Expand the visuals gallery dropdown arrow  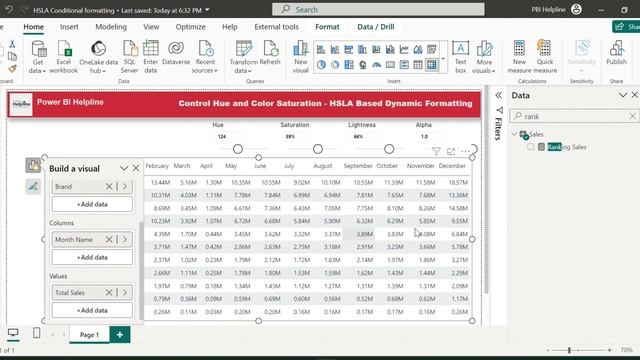443,59
